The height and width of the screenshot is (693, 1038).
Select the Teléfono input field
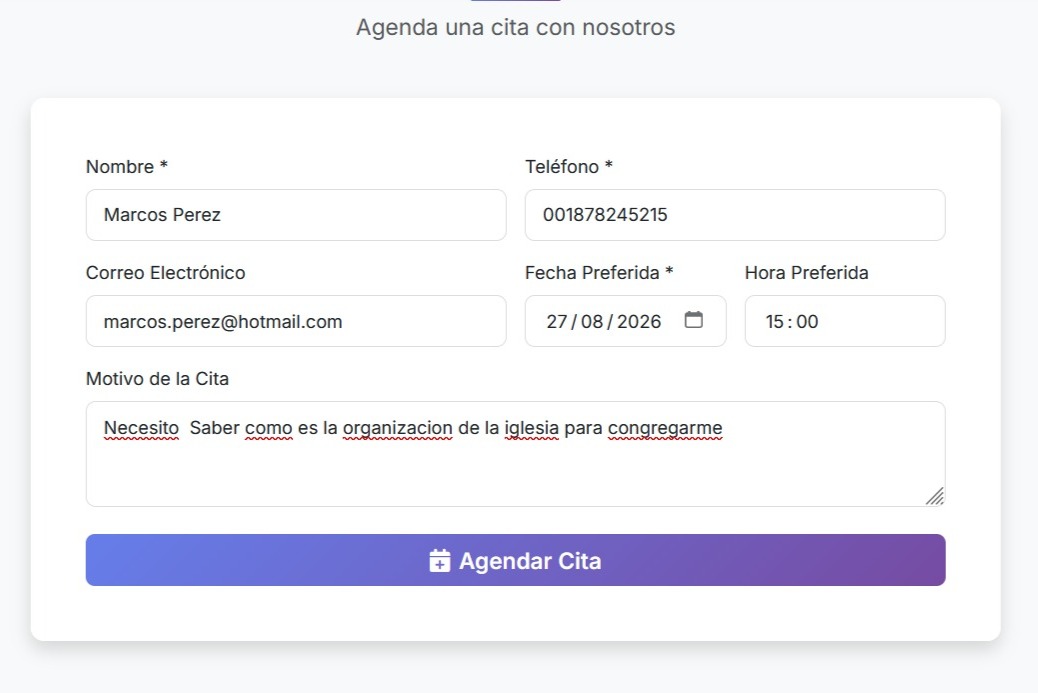point(735,215)
